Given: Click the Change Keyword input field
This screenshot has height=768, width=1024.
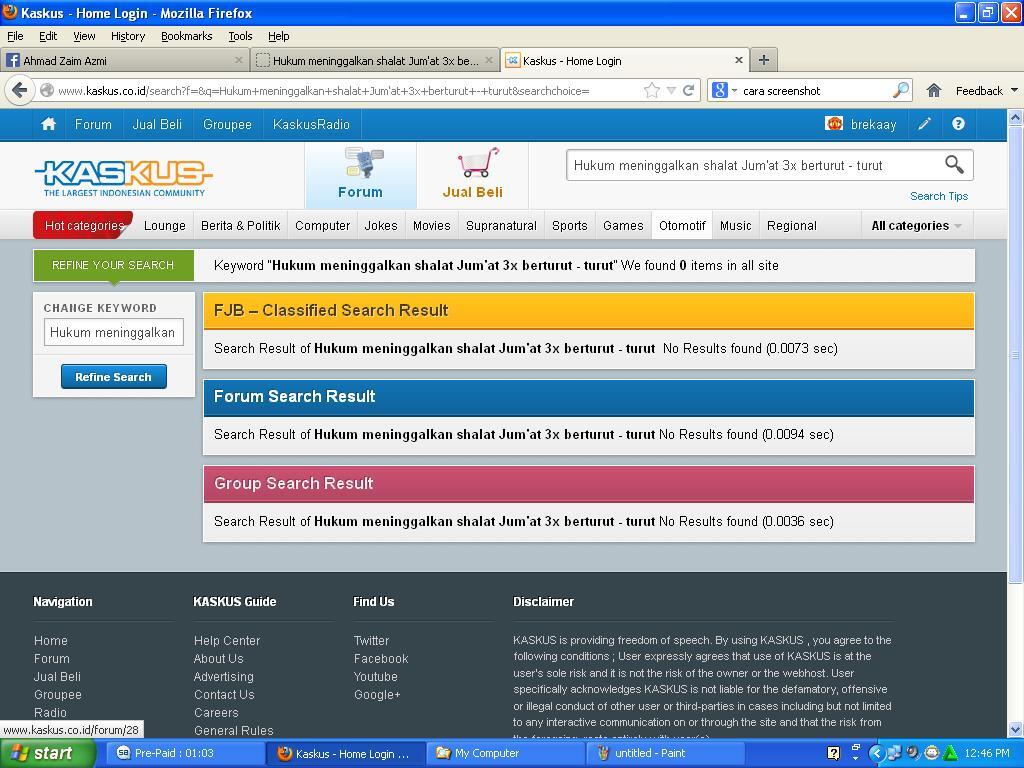Looking at the screenshot, I should 114,332.
